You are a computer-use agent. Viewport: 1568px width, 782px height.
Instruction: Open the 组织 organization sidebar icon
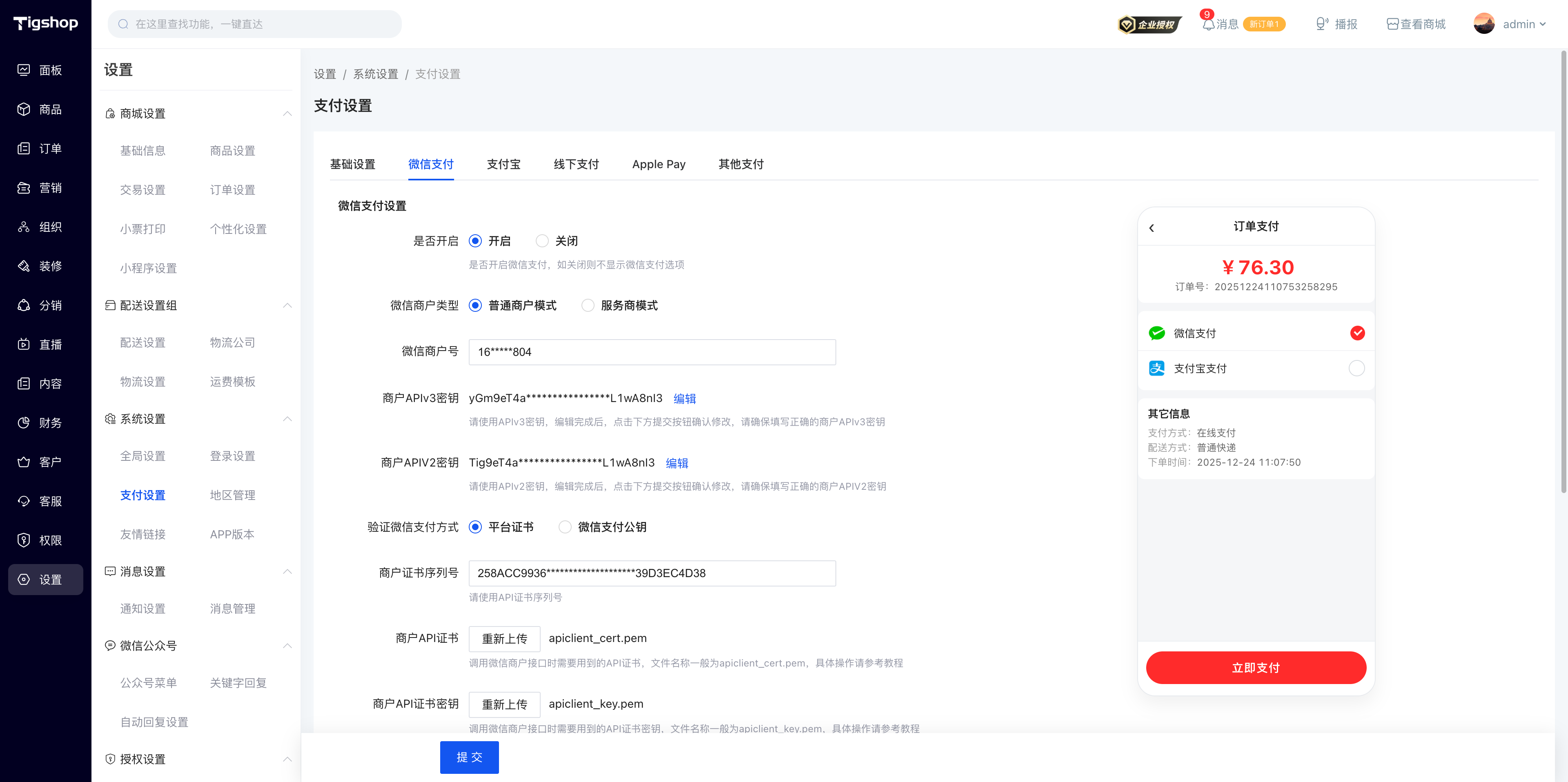(x=24, y=227)
